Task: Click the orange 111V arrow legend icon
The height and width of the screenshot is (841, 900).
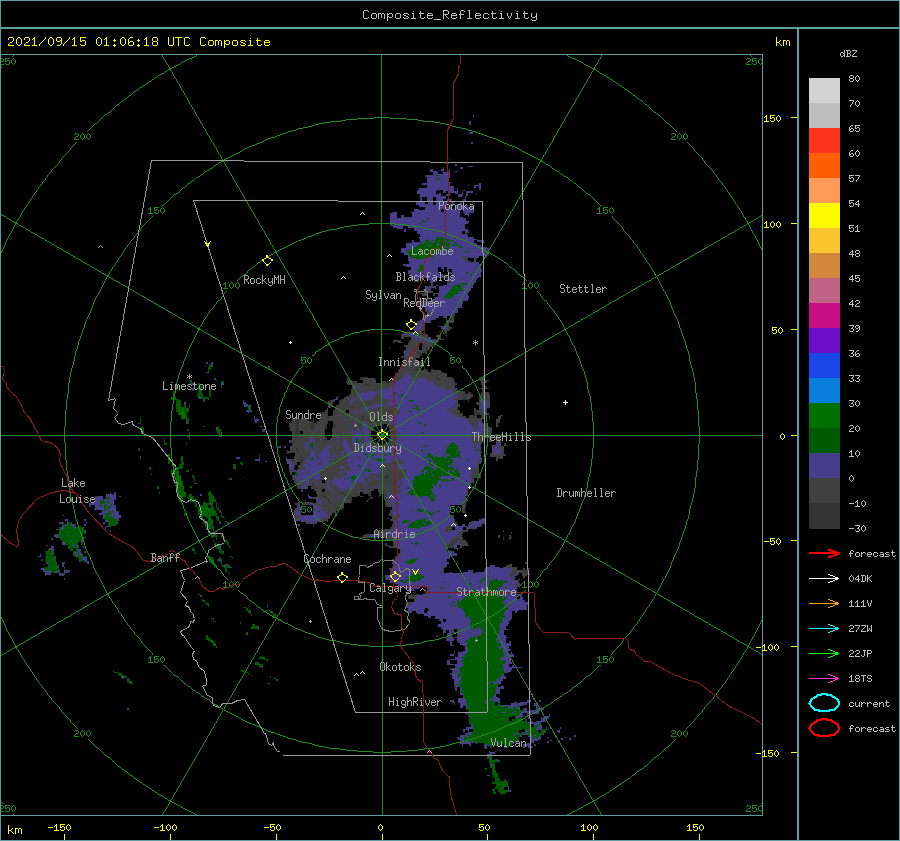Action: pos(824,603)
